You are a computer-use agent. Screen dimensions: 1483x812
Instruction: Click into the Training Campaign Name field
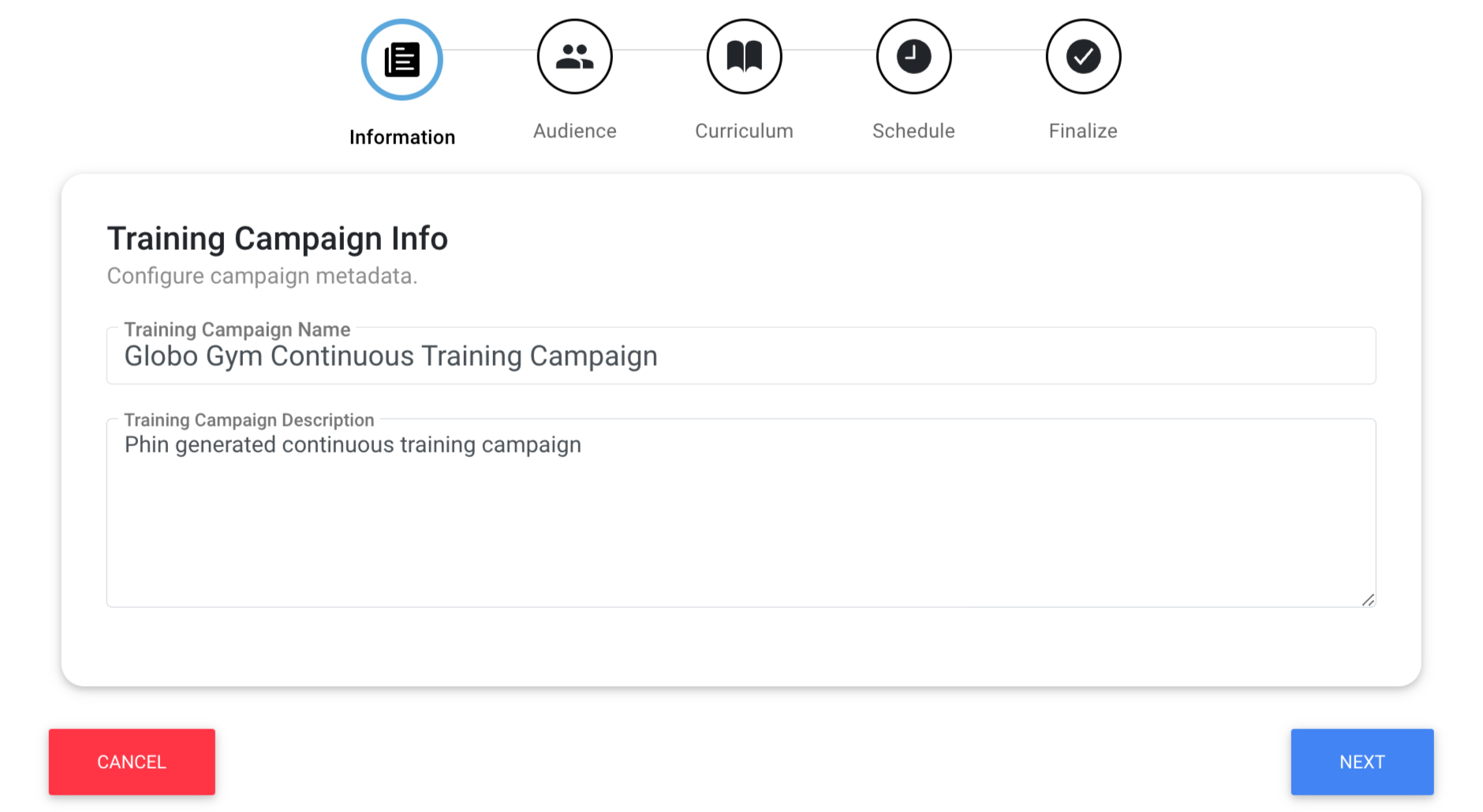[x=740, y=356]
